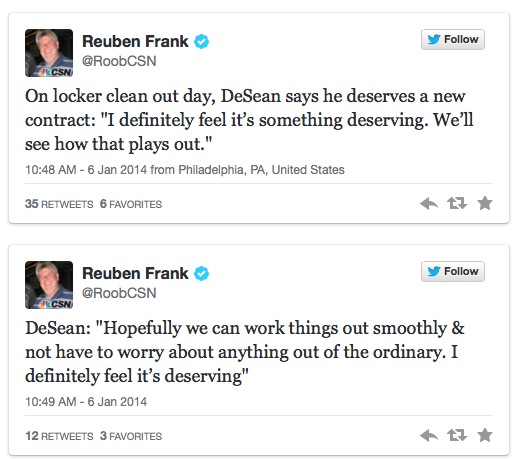The image size is (515, 459).
Task: Follow Reuben Frank from the first tweet
Action: pyautogui.click(x=453, y=39)
